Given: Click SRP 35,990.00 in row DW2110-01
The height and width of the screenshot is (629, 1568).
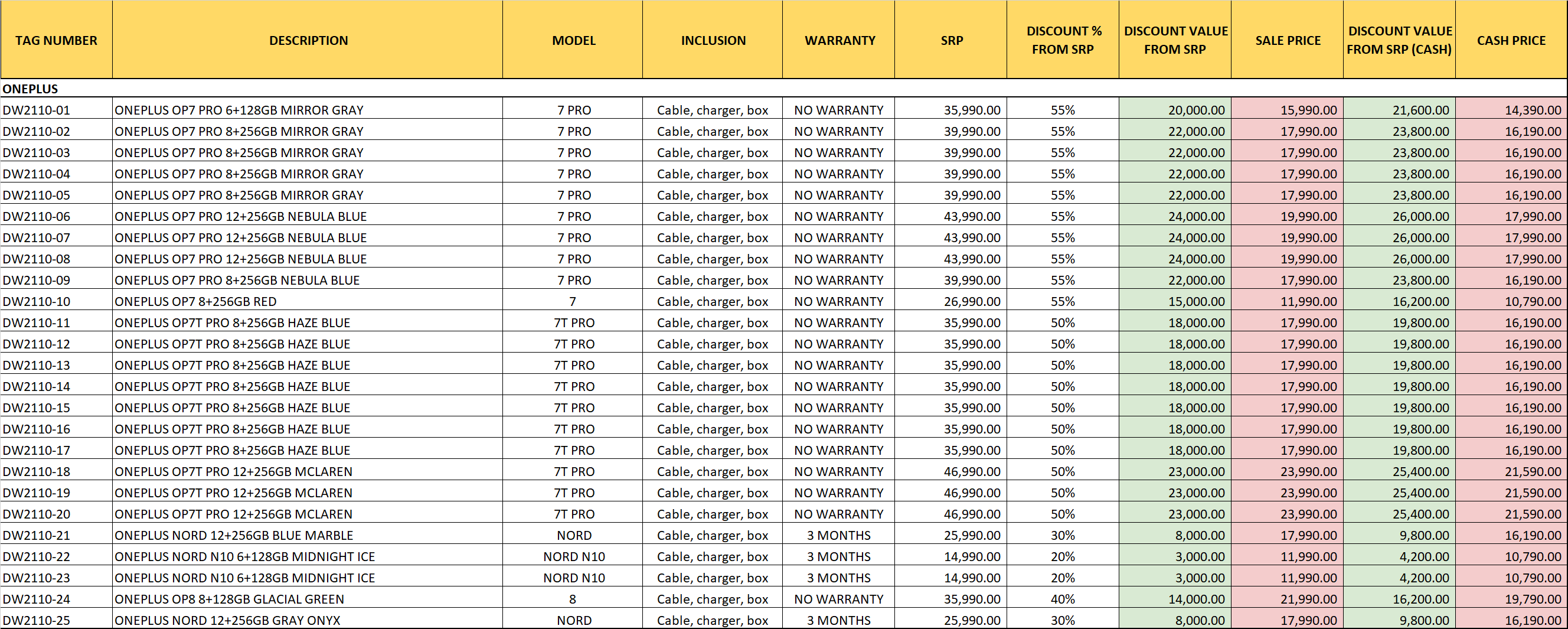Looking at the screenshot, I should coord(951,110).
